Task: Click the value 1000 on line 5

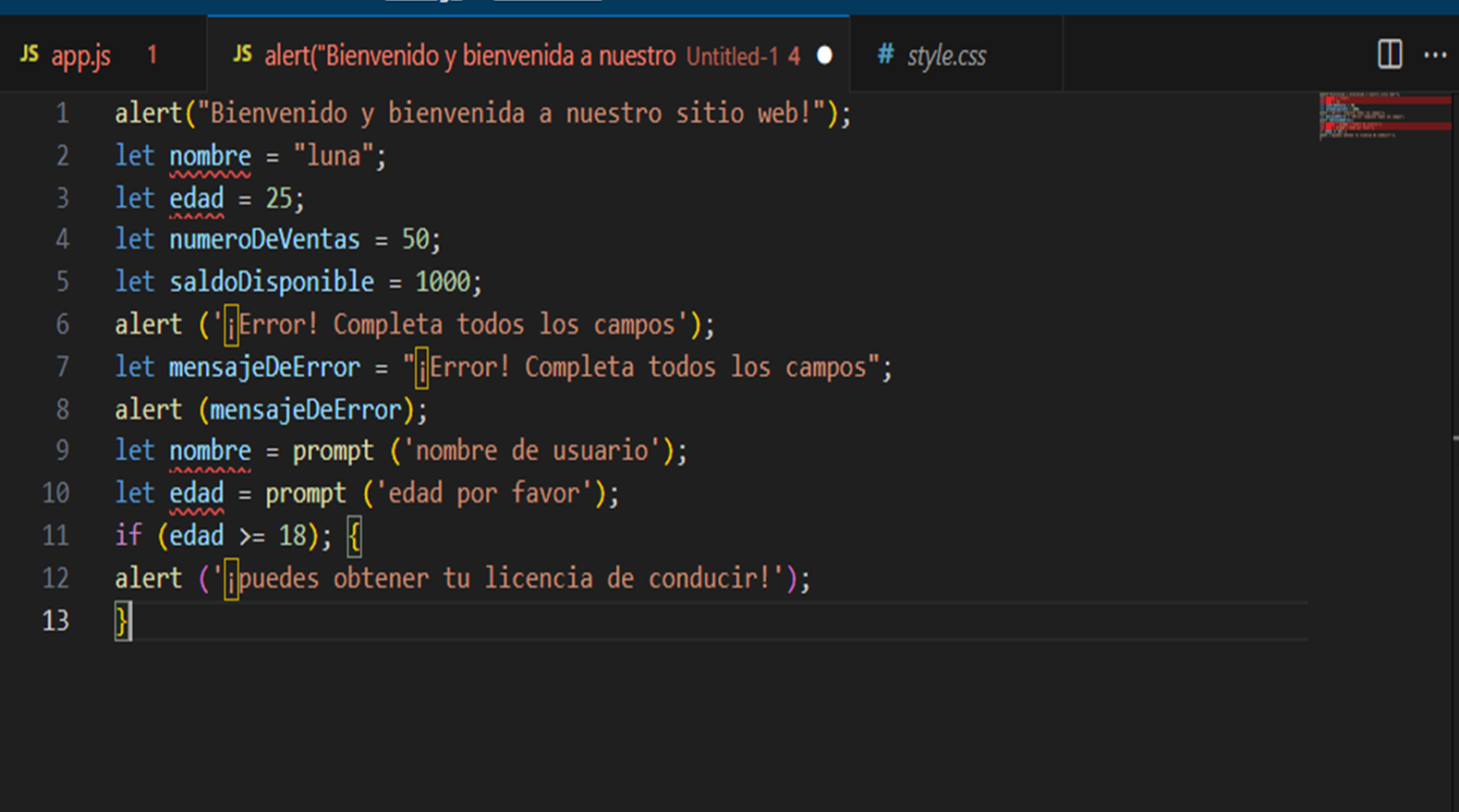Action: pyautogui.click(x=443, y=282)
